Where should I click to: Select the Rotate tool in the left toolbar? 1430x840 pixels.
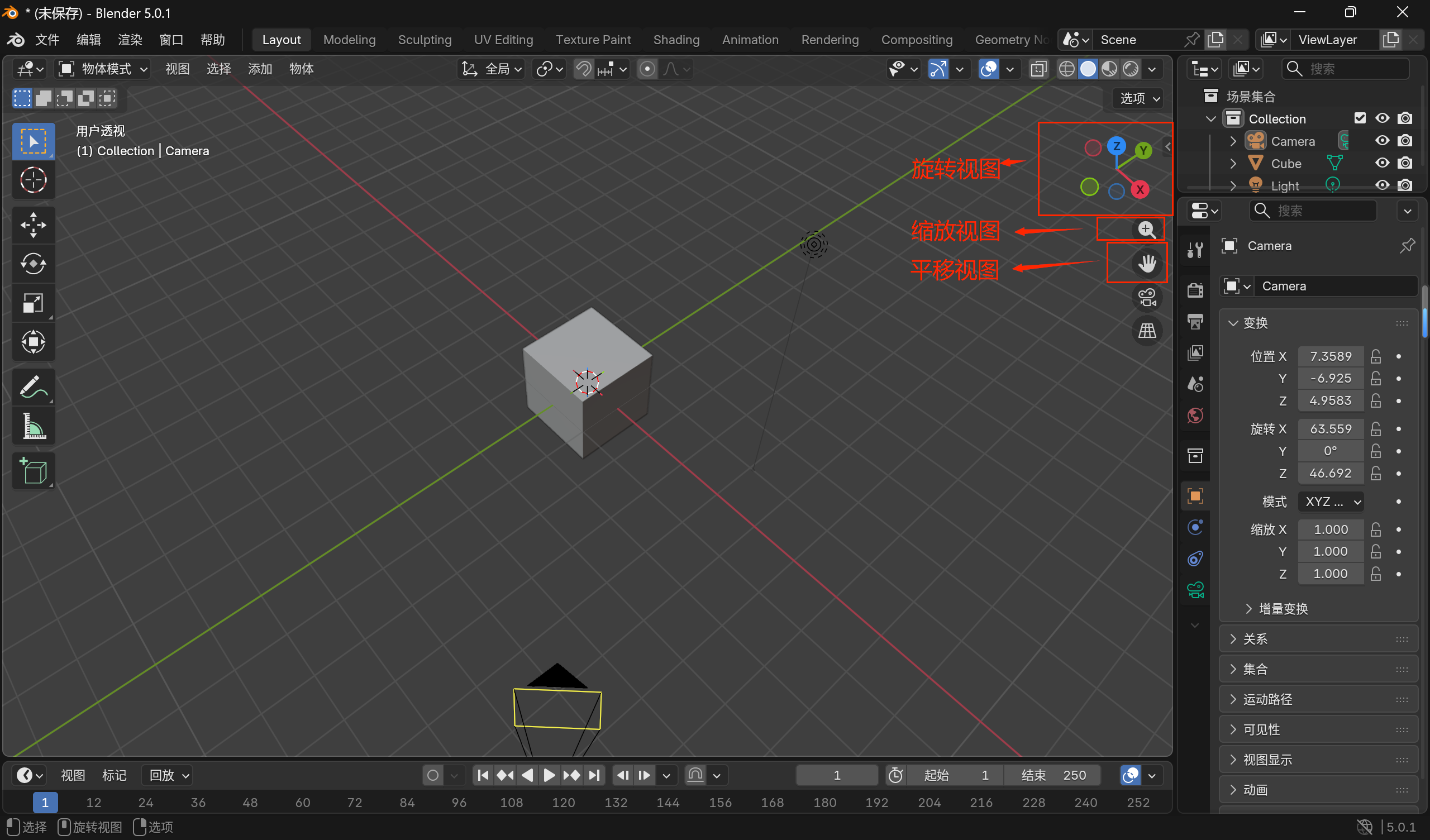click(x=33, y=264)
